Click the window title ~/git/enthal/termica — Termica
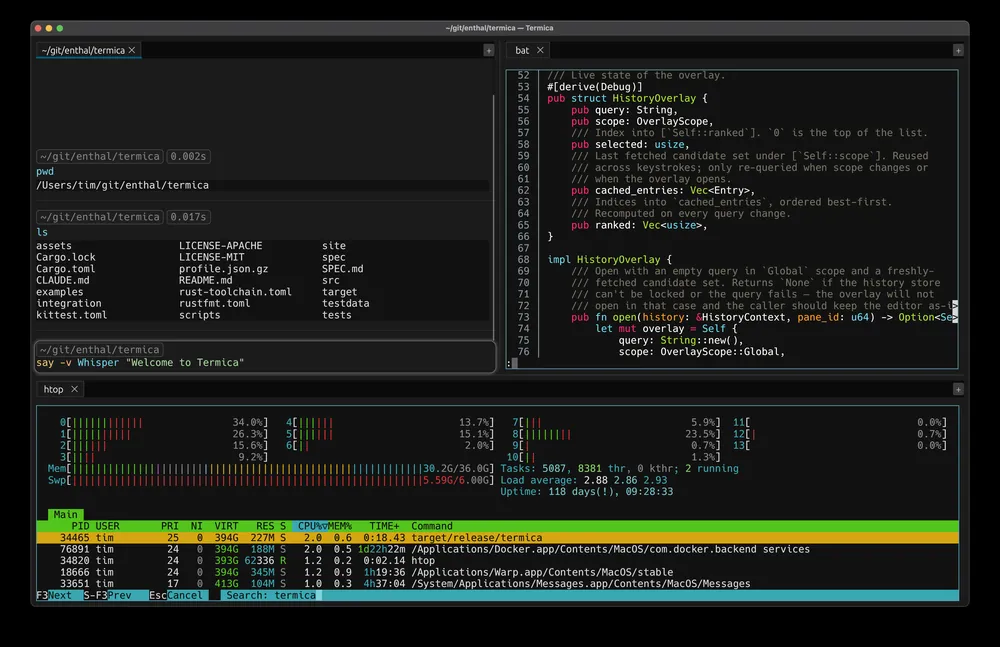 [x=499, y=28]
